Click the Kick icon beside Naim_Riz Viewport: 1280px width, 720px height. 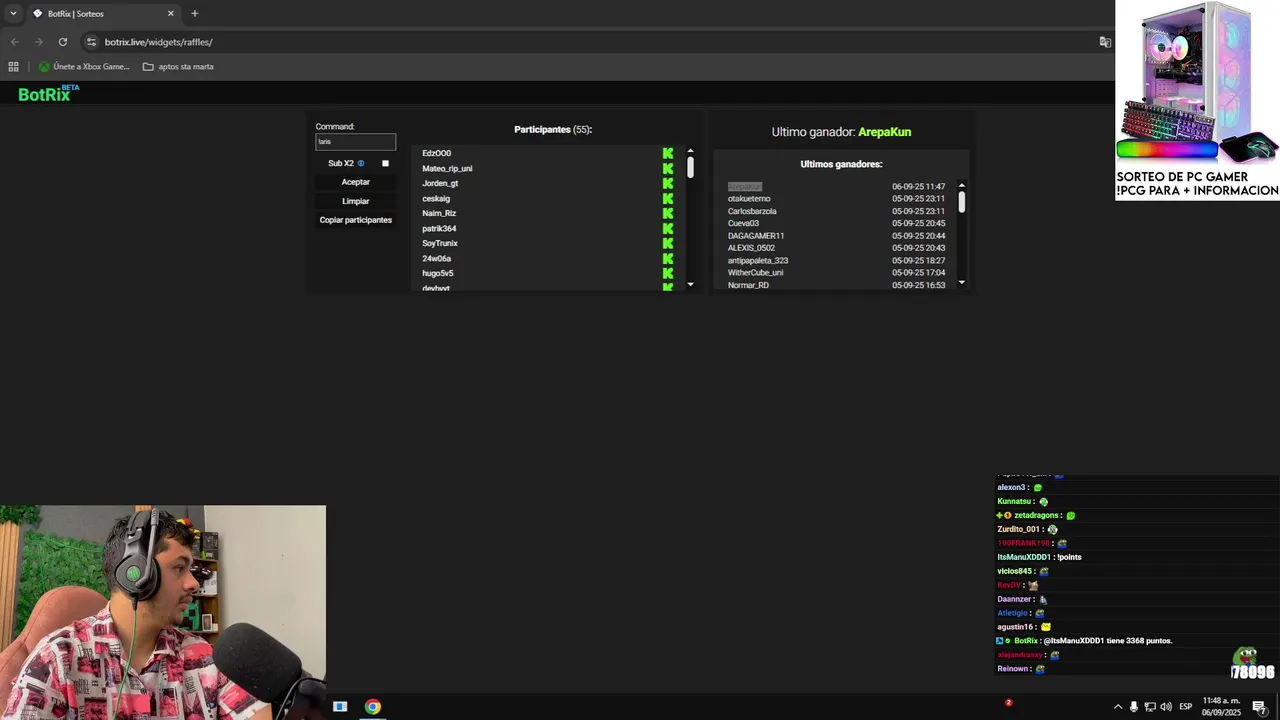click(668, 213)
